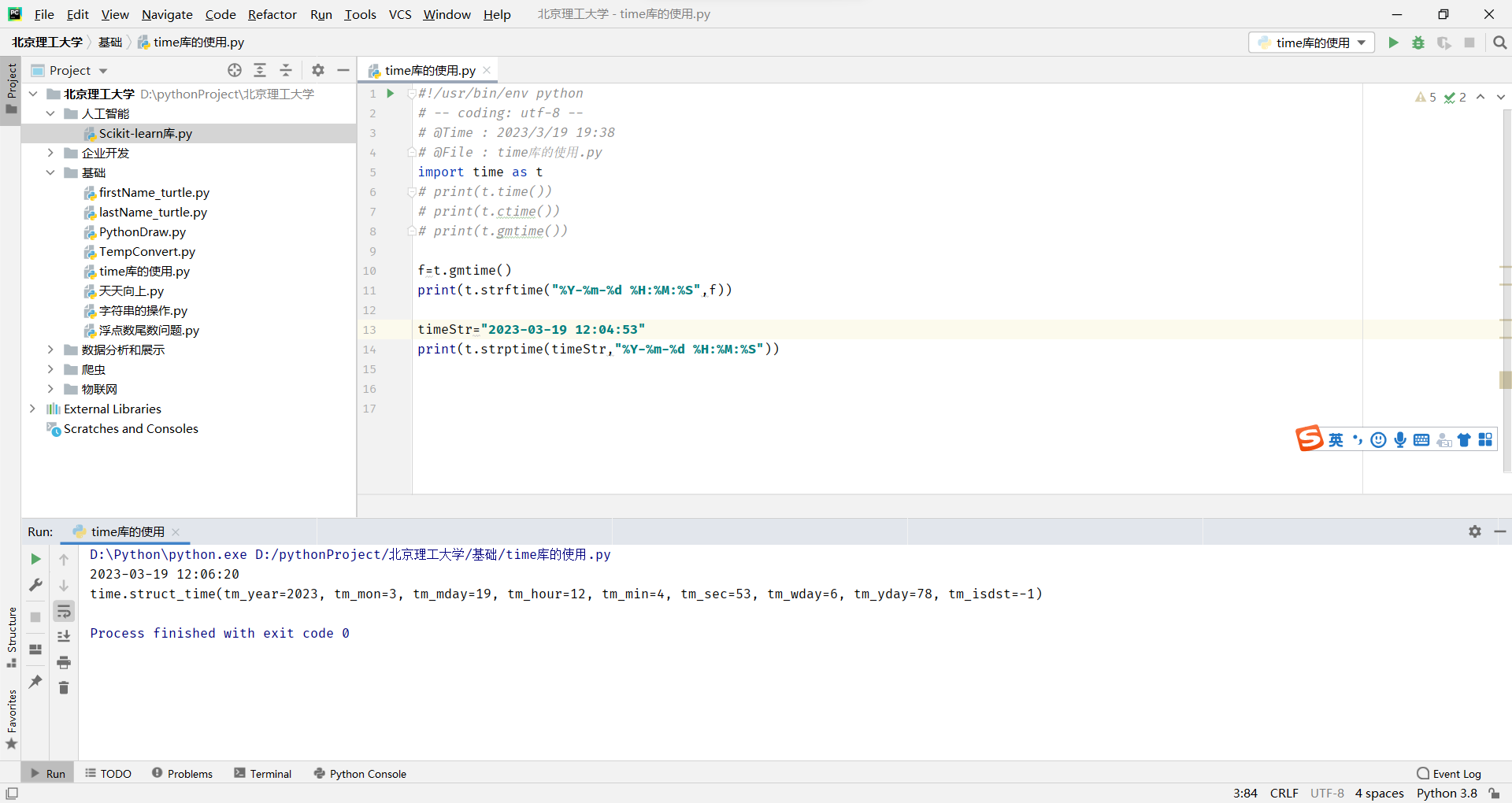Expand all in Project panel
1512x803 pixels.
tap(260, 70)
